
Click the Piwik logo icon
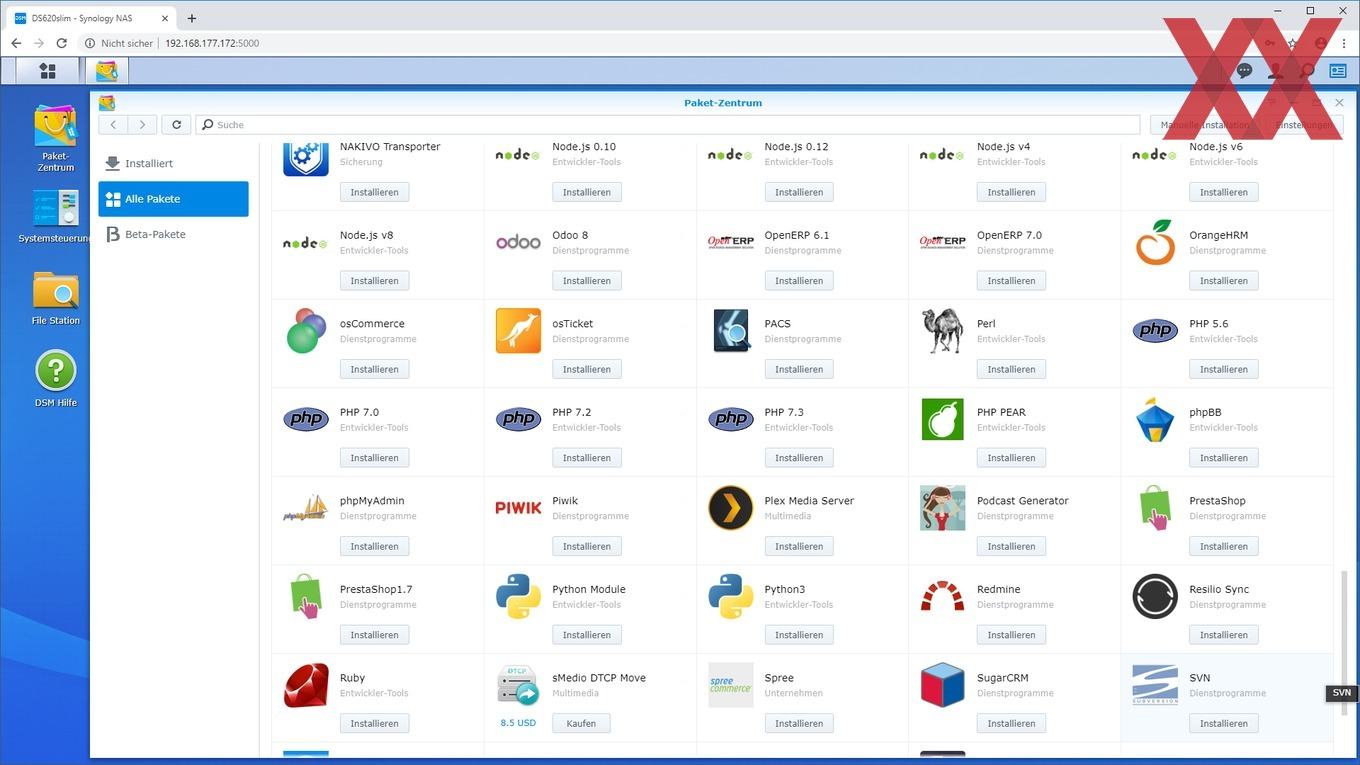518,508
